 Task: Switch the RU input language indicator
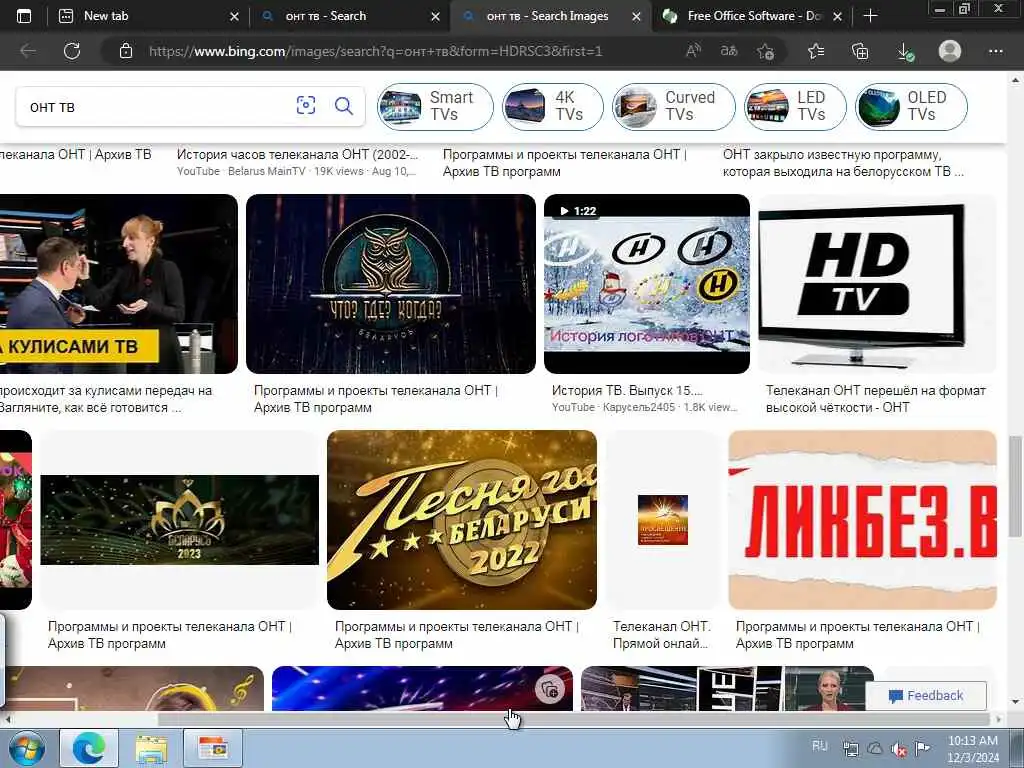coord(820,746)
